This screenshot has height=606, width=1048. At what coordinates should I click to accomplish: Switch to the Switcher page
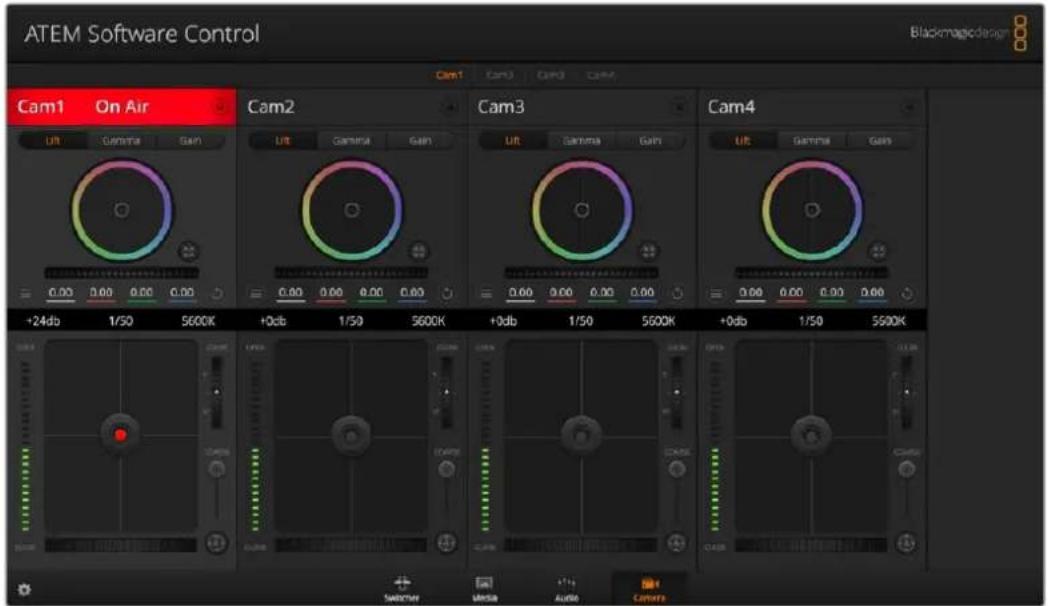(x=402, y=589)
